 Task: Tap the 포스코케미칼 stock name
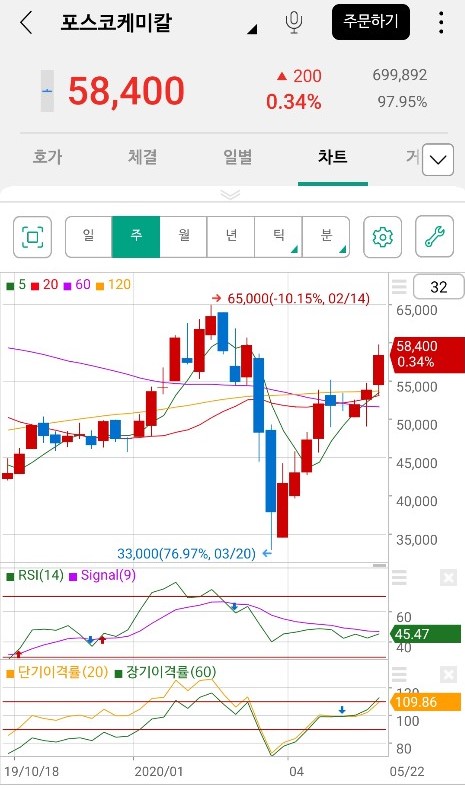click(x=115, y=23)
